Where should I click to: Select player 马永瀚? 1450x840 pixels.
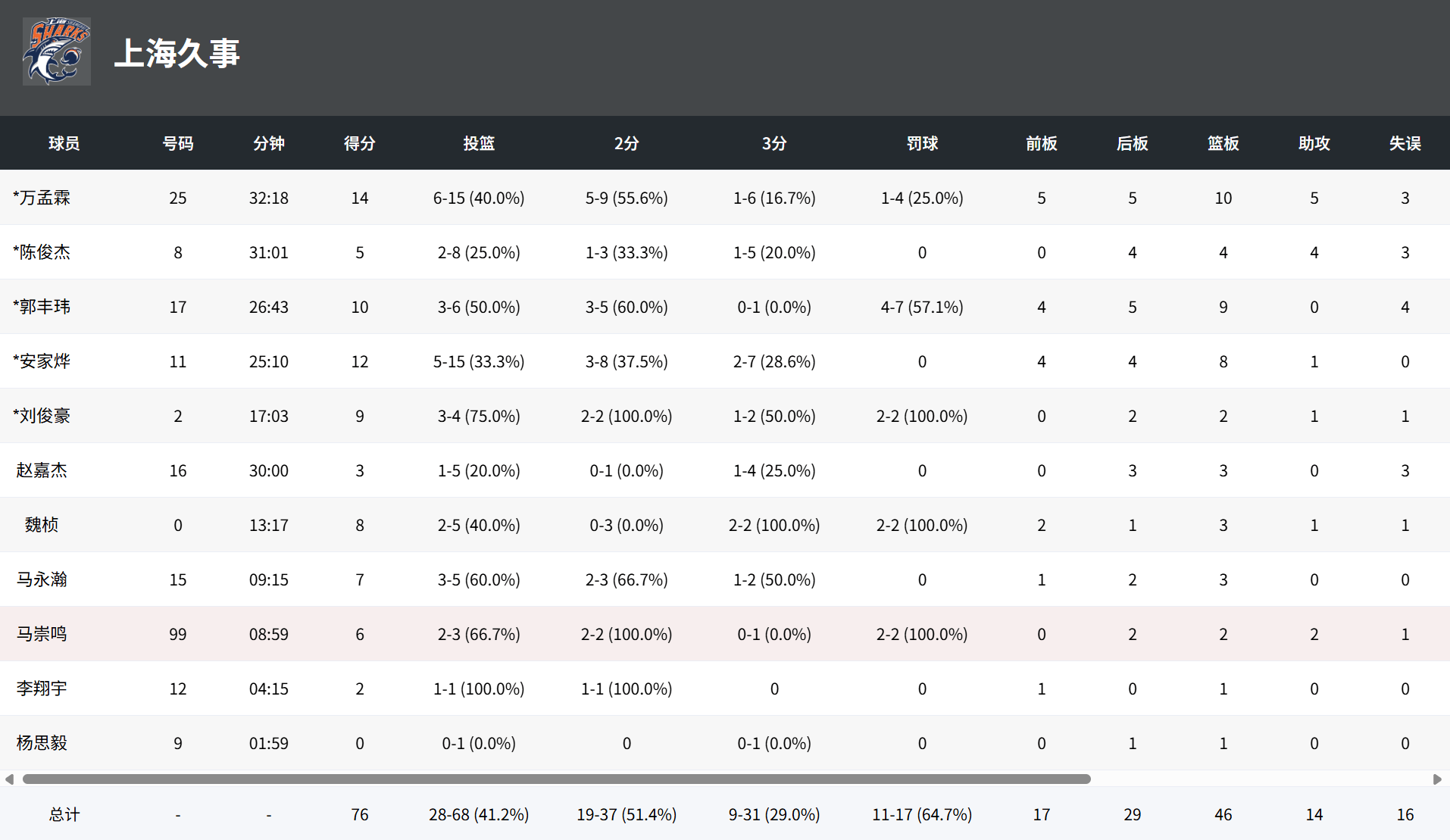(x=42, y=579)
